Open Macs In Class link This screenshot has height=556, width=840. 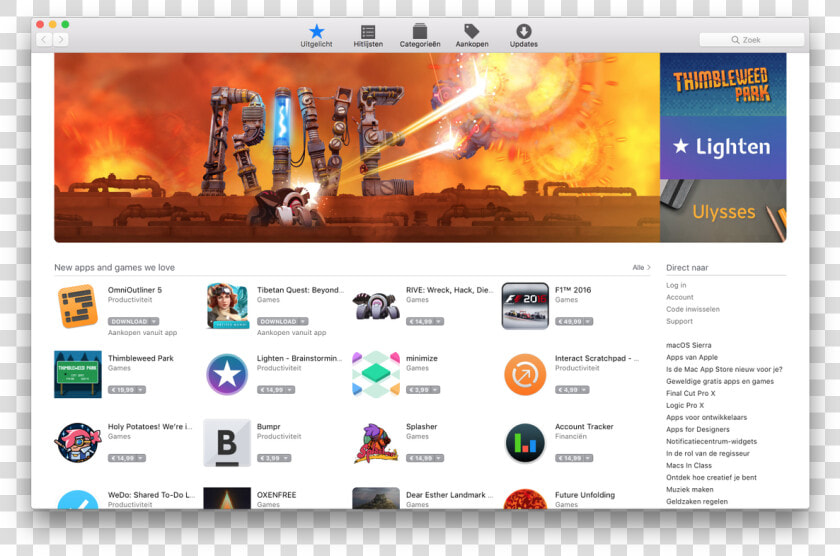click(689, 465)
